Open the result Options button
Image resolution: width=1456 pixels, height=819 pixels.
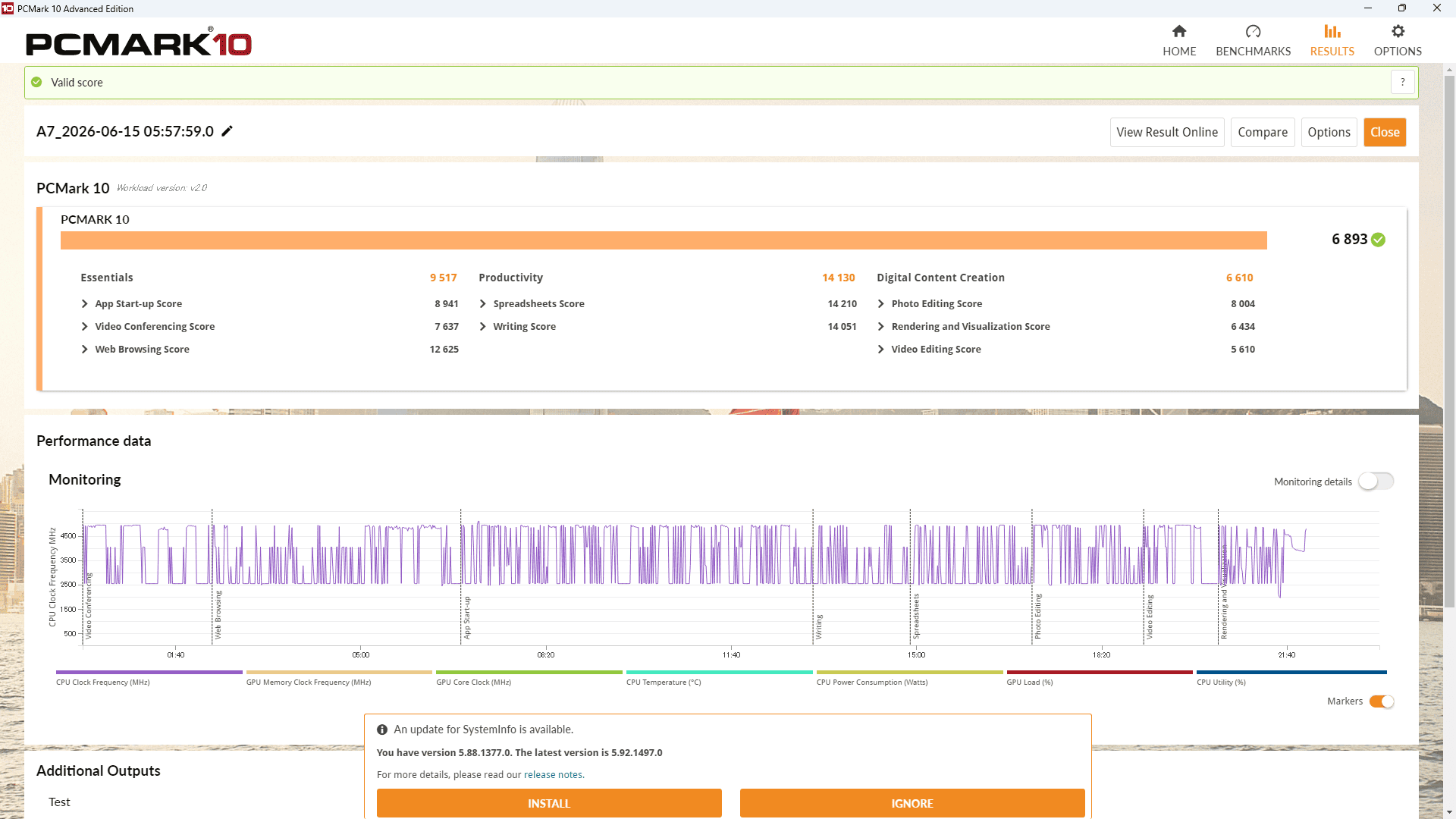pyautogui.click(x=1329, y=132)
